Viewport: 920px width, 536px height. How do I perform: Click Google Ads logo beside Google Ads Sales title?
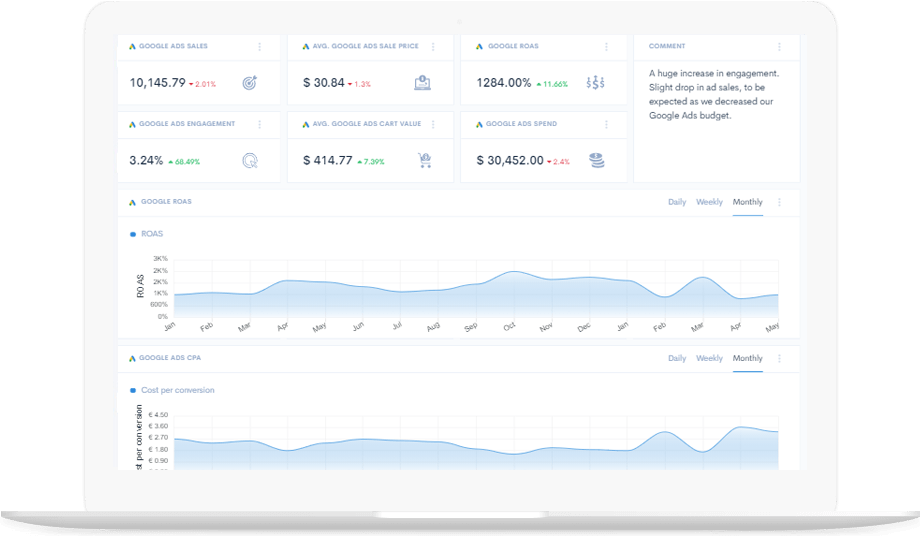point(132,46)
